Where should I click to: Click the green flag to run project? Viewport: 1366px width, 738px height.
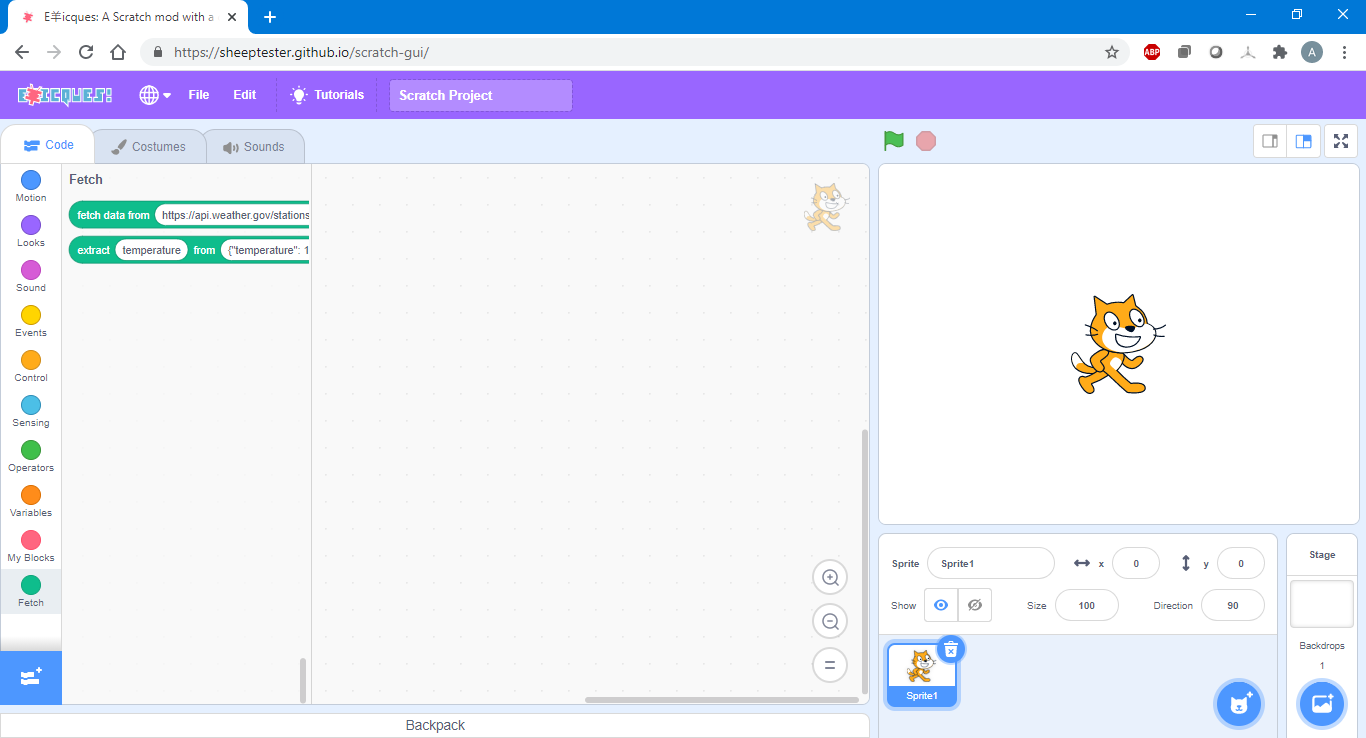(x=893, y=140)
